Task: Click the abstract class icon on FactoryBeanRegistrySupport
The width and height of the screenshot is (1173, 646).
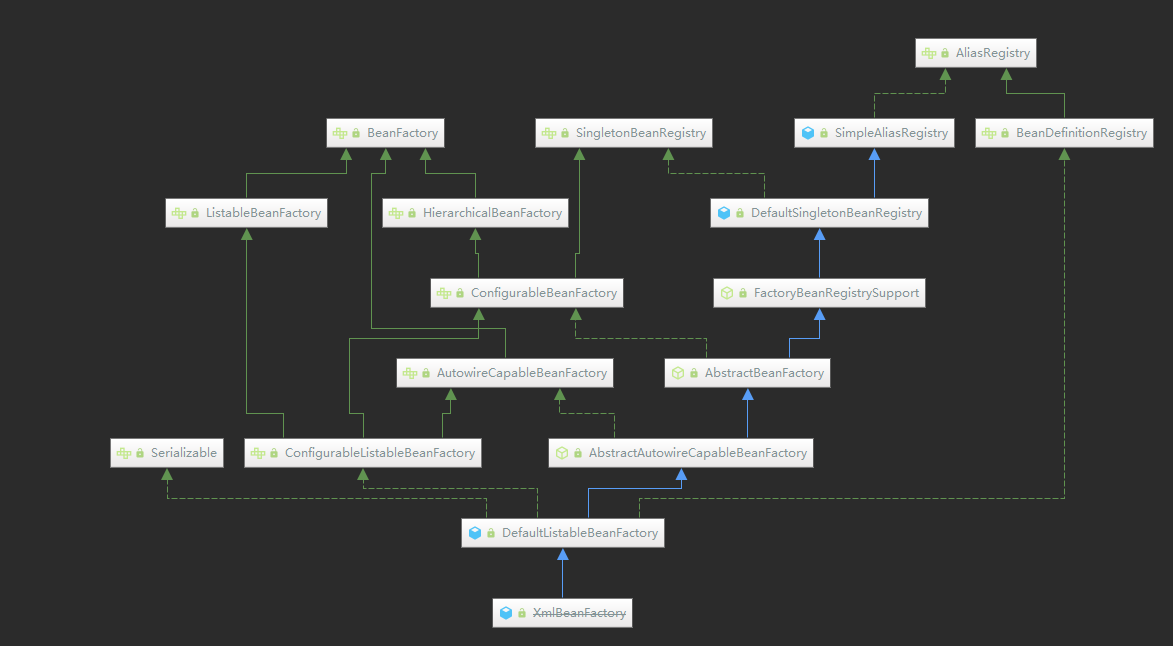Action: [727, 293]
